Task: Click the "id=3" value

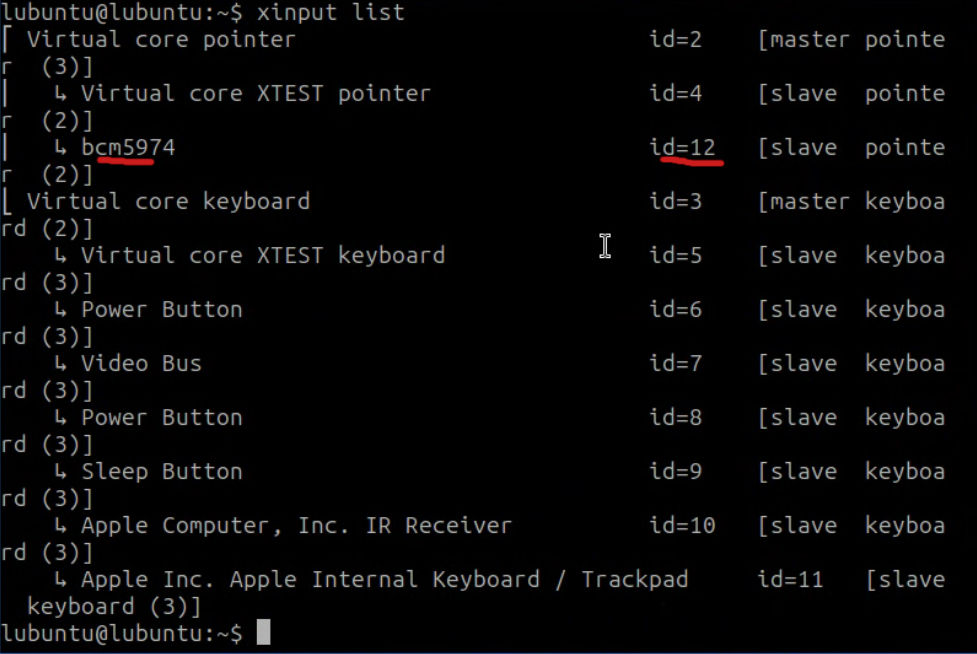Action: coord(675,202)
